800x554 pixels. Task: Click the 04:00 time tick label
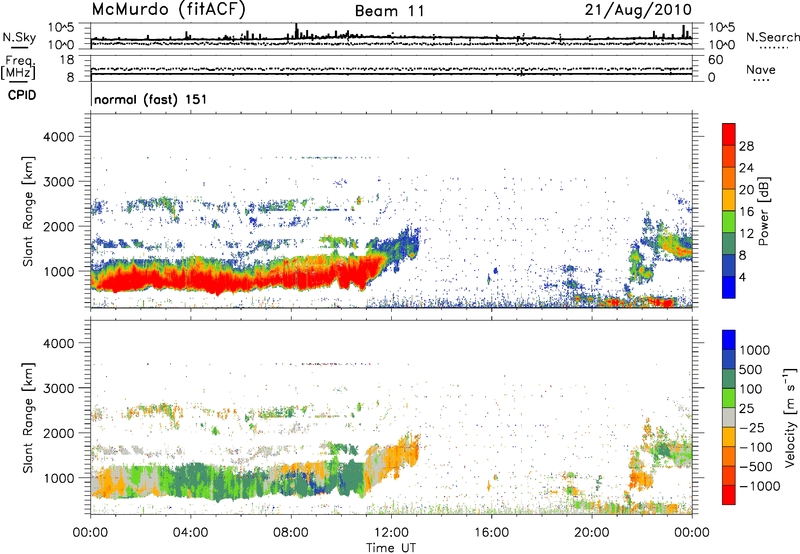[191, 533]
